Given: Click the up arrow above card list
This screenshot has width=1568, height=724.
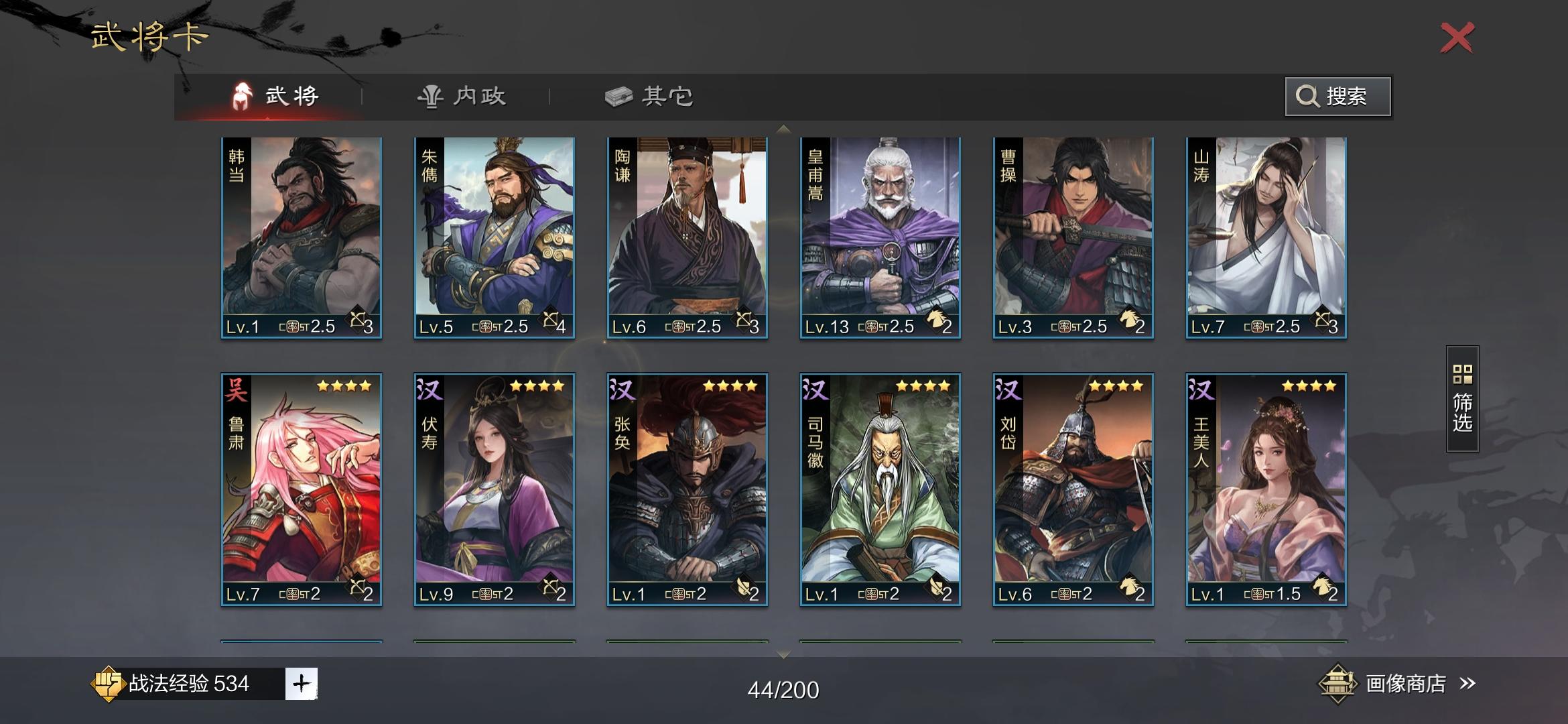Looking at the screenshot, I should pyautogui.click(x=783, y=129).
